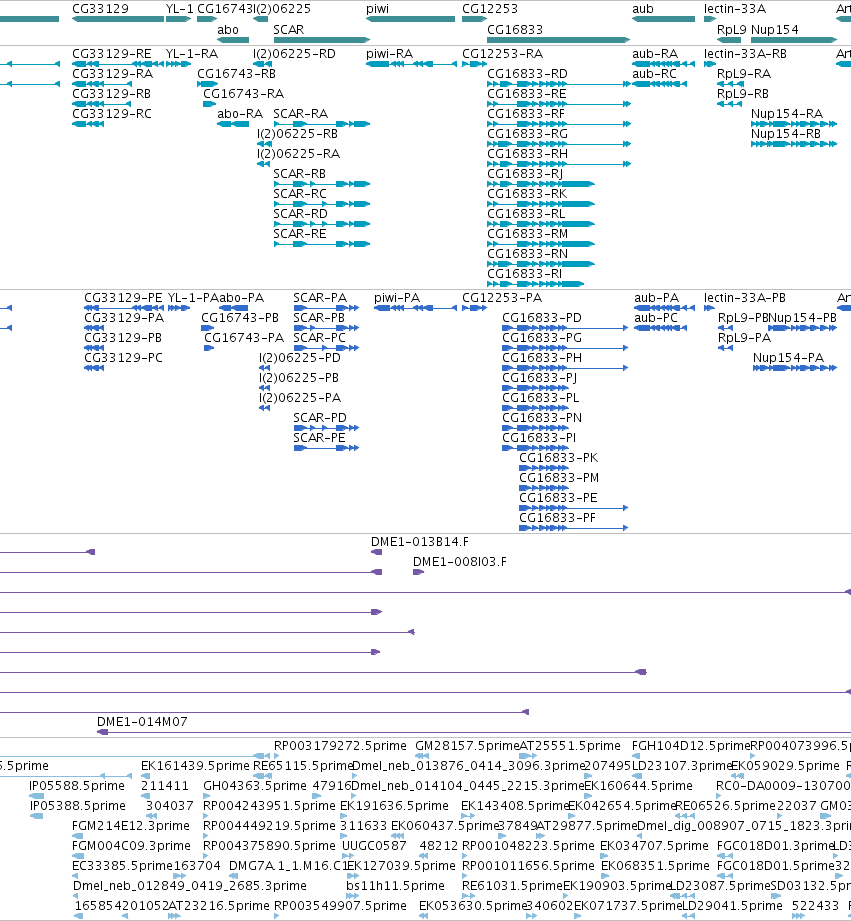Select the CG16833 gene bar
This screenshot has width=851, height=921.
point(559,41)
